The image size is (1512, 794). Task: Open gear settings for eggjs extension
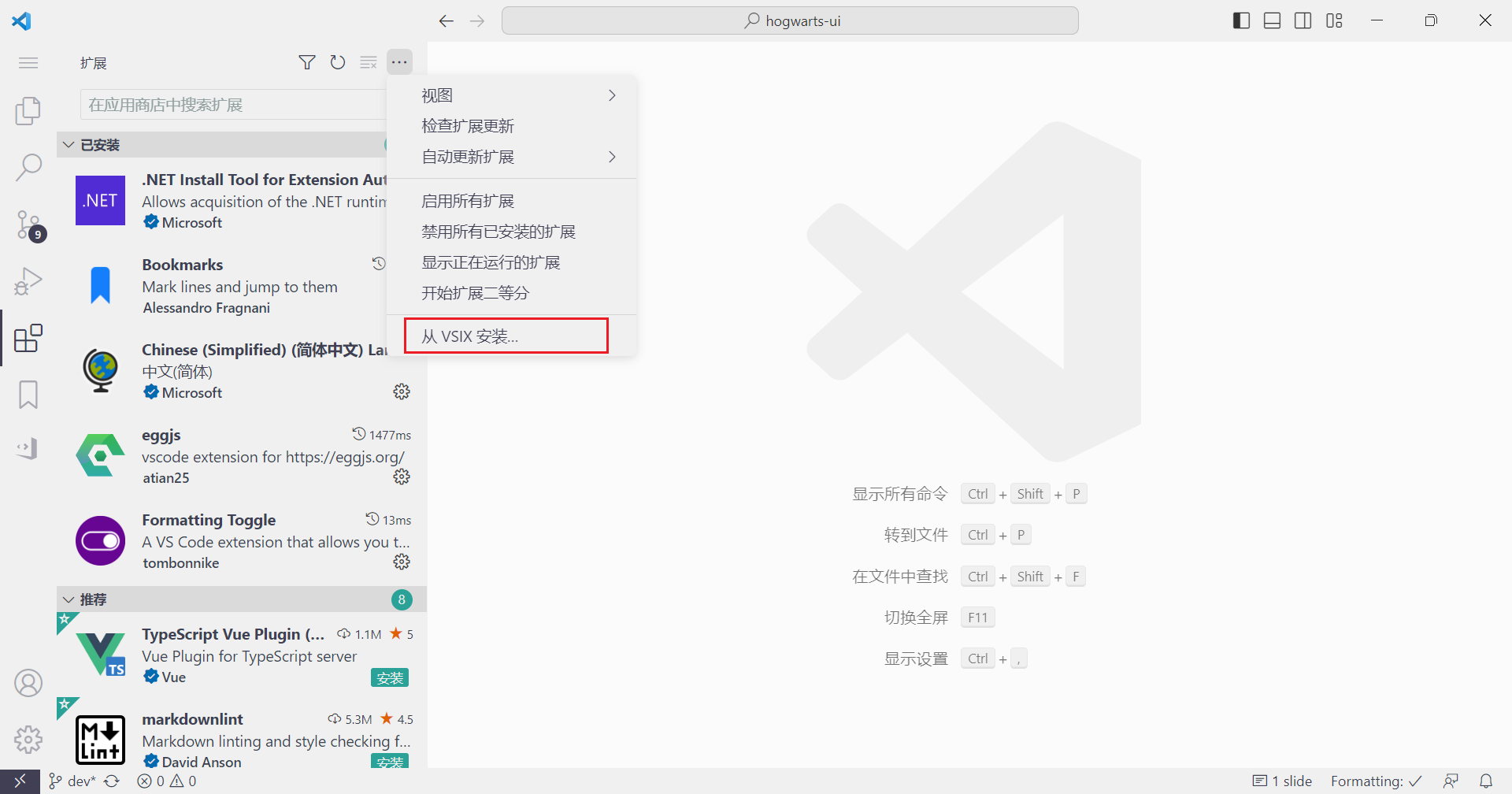tap(402, 477)
